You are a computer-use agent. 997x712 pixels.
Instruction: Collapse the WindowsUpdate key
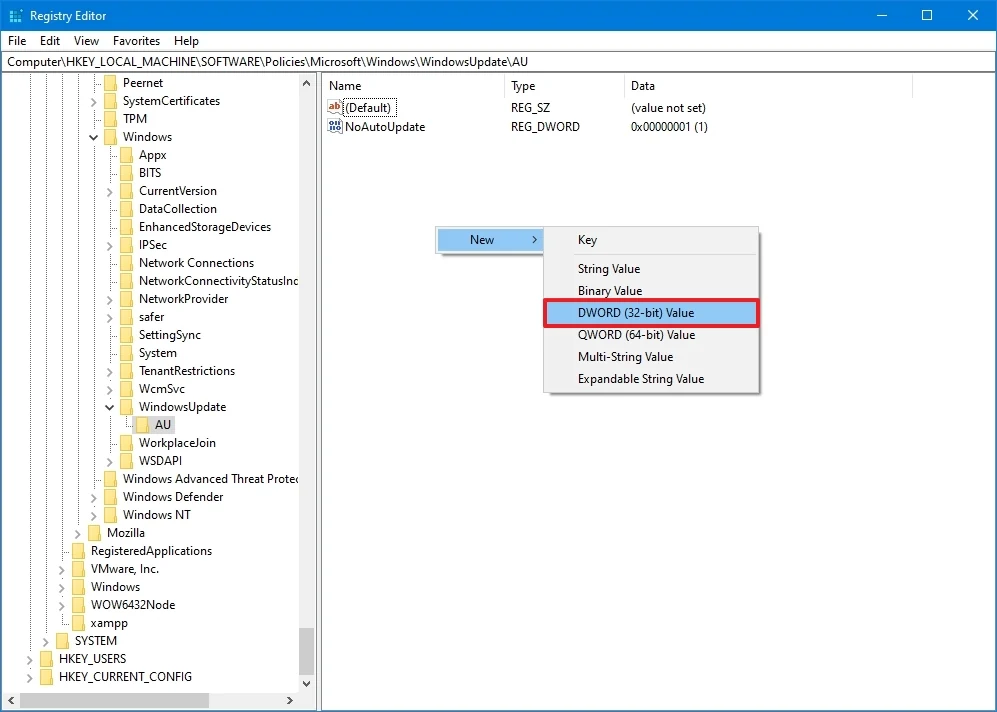pyautogui.click(x=109, y=407)
